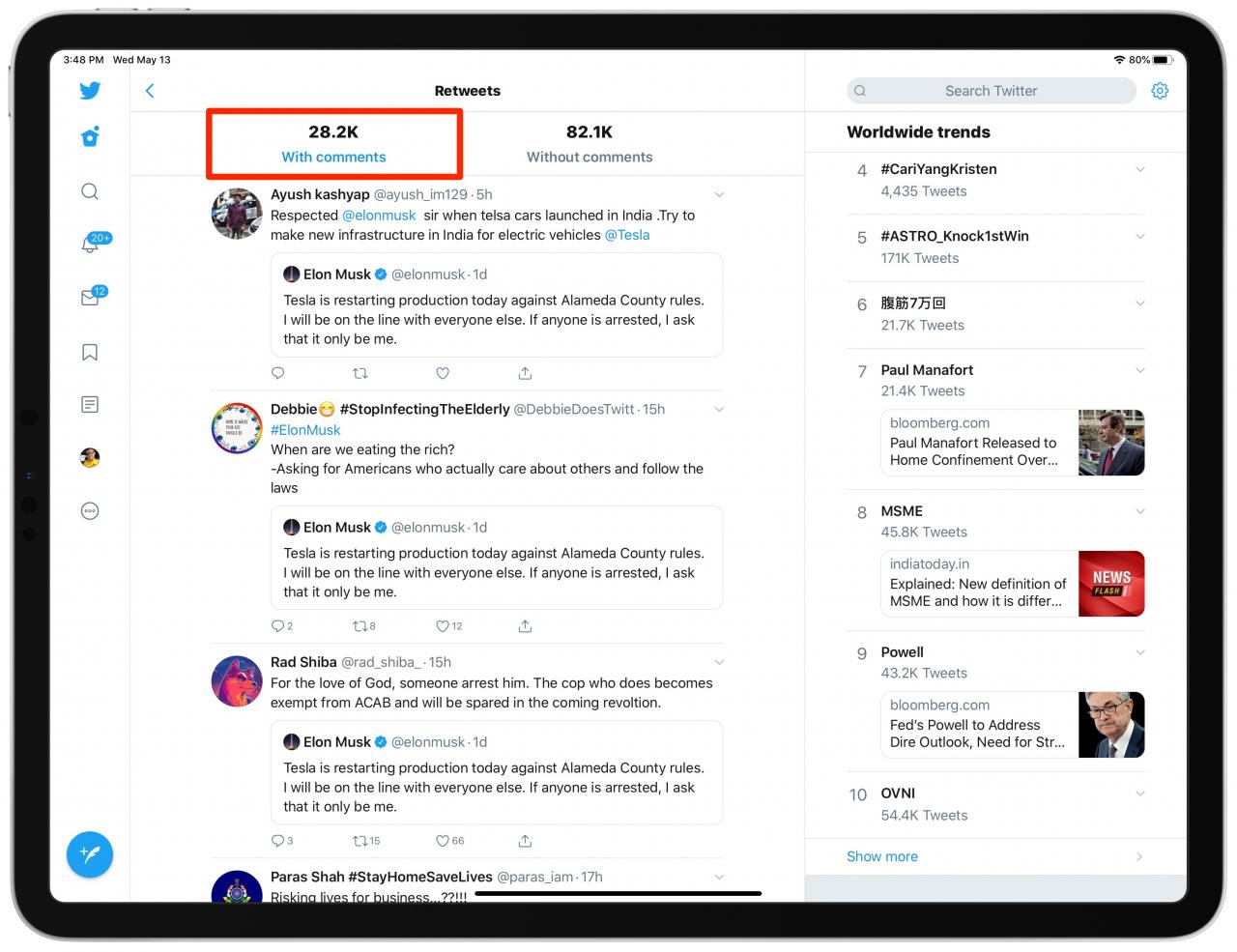Image resolution: width=1237 pixels, height=952 pixels.
Task: Expand options for Debbie's tweet
Action: (719, 410)
